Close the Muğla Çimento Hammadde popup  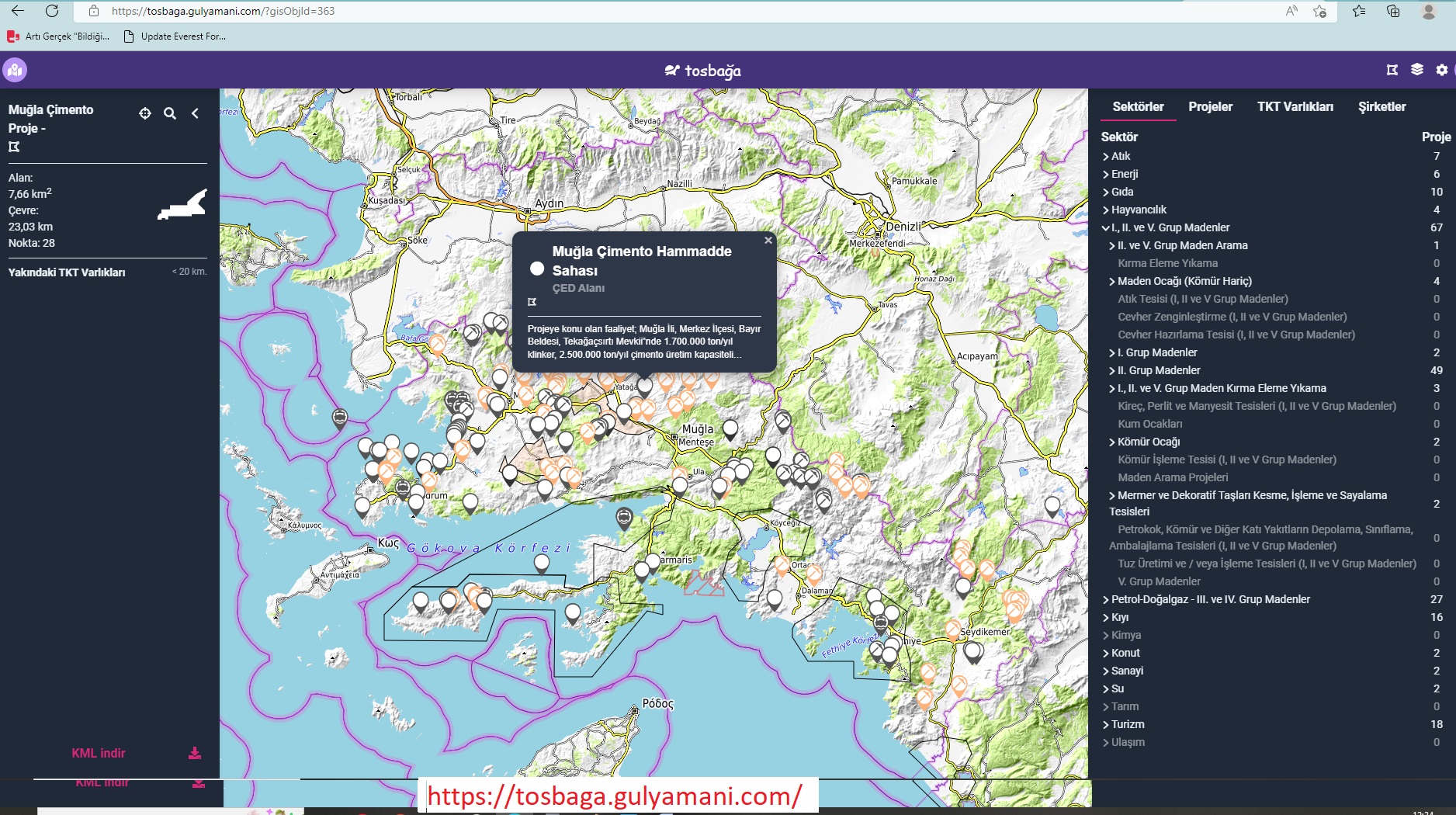tap(768, 241)
